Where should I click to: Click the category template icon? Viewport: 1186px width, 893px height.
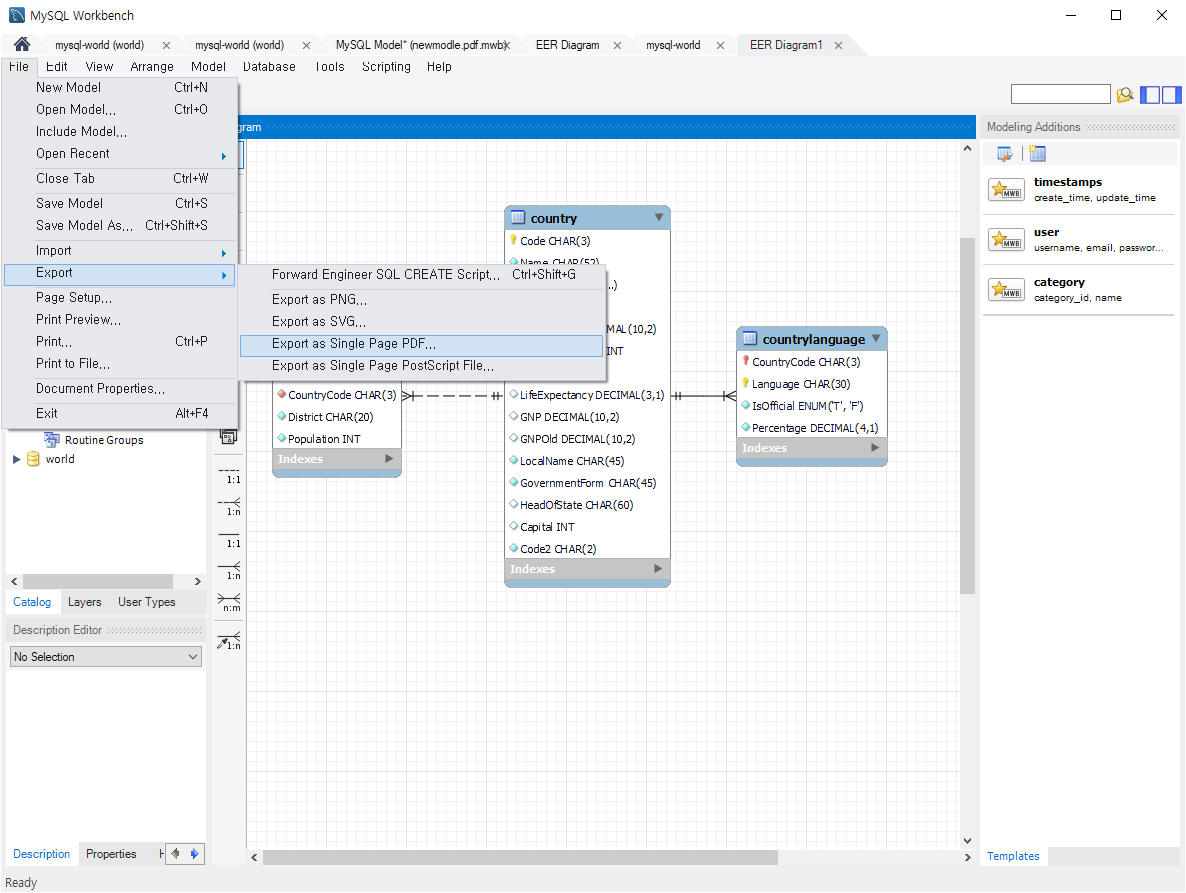pyautogui.click(x=1006, y=290)
